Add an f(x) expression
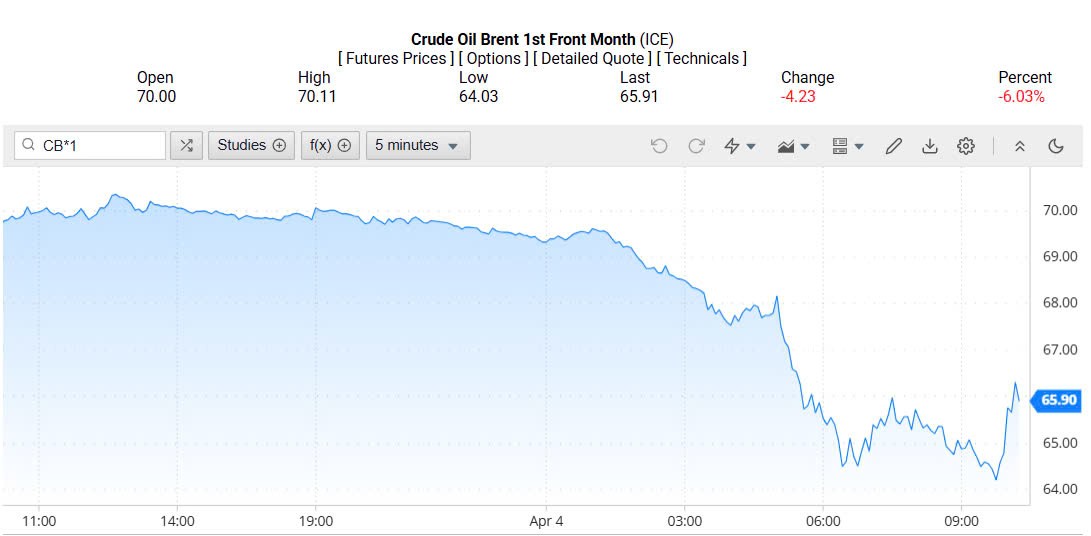This screenshot has width=1091, height=536. [x=330, y=146]
